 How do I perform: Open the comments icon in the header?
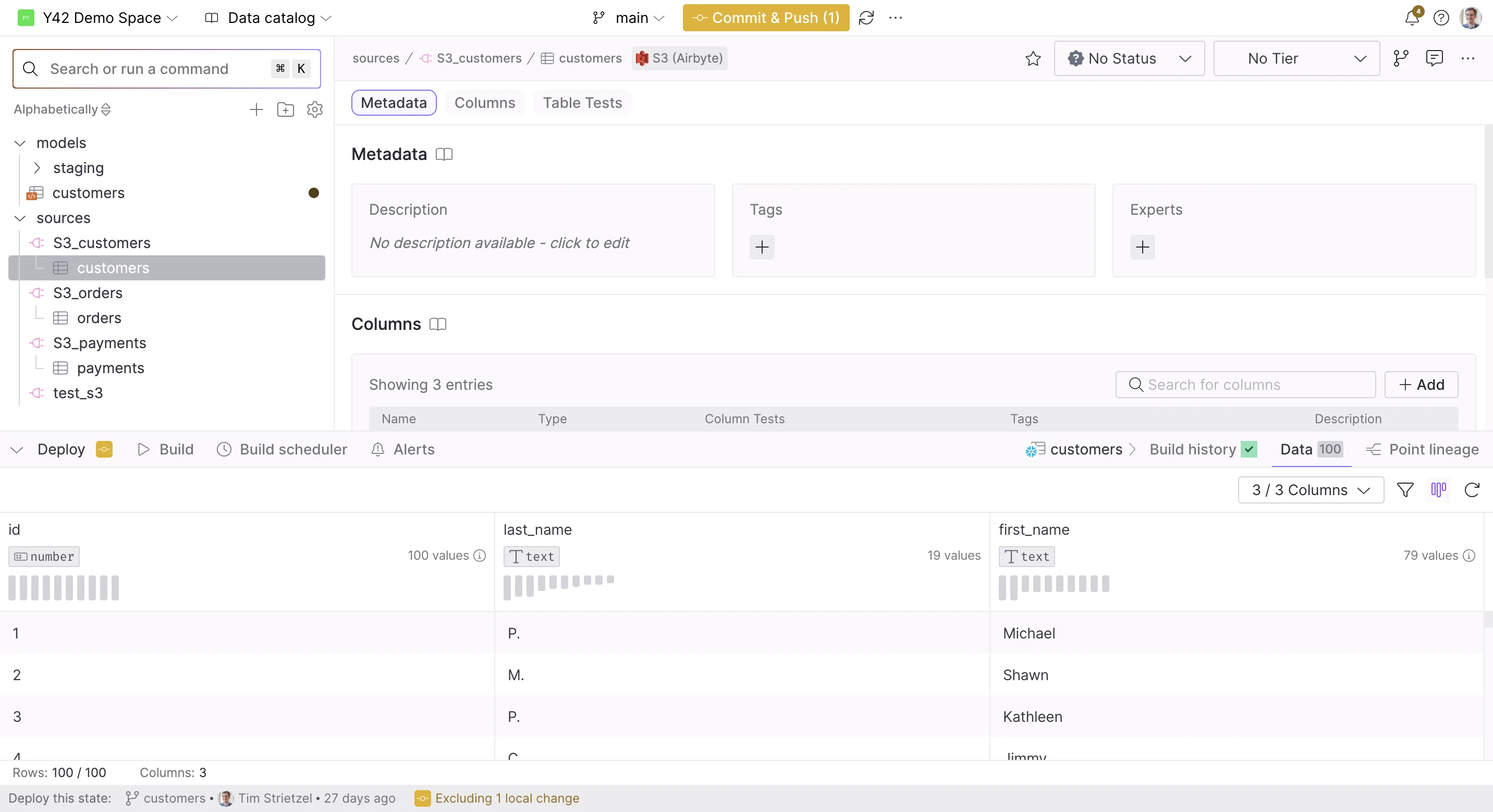[1434, 58]
